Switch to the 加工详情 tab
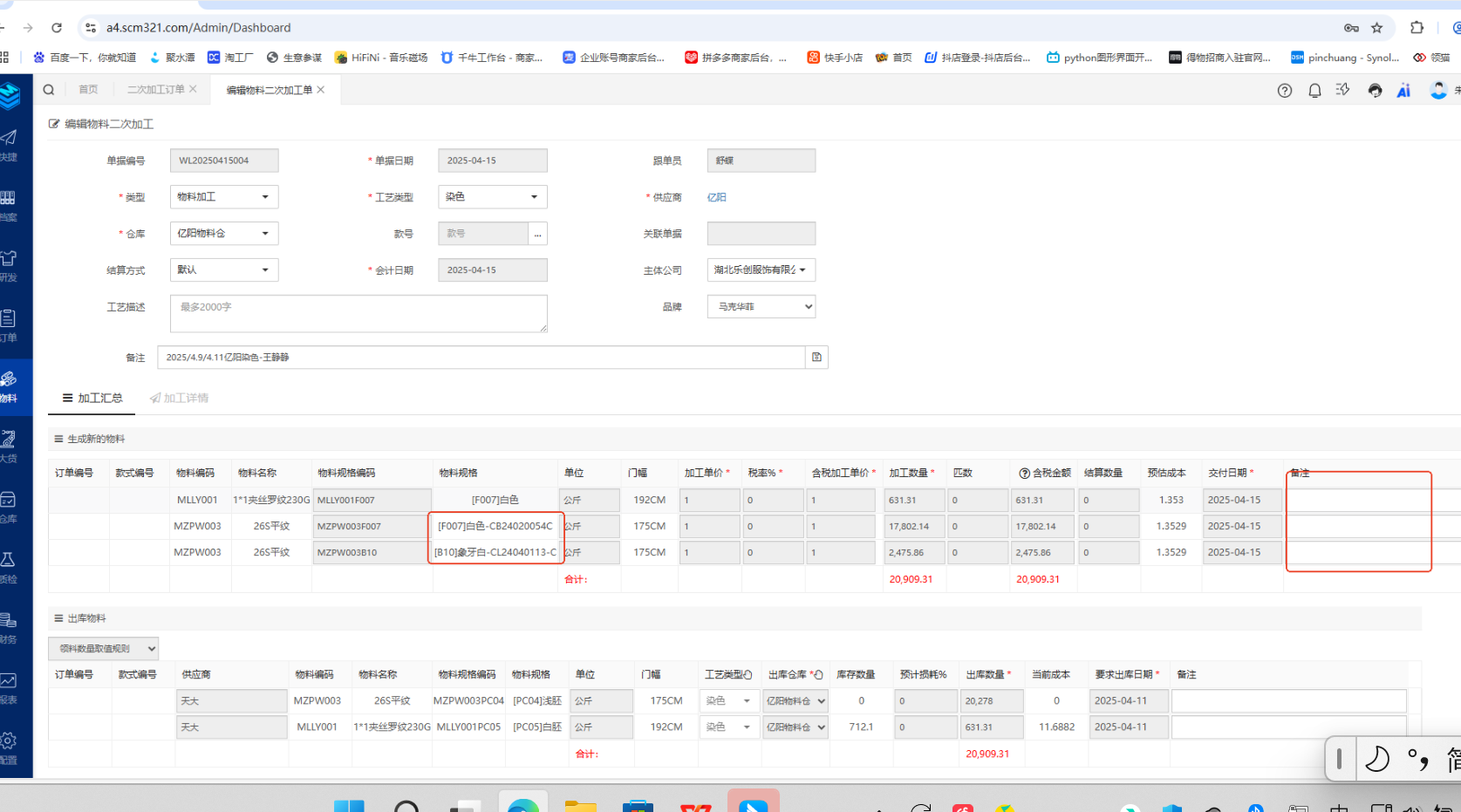Viewport: 1461px width, 812px height. (180, 399)
